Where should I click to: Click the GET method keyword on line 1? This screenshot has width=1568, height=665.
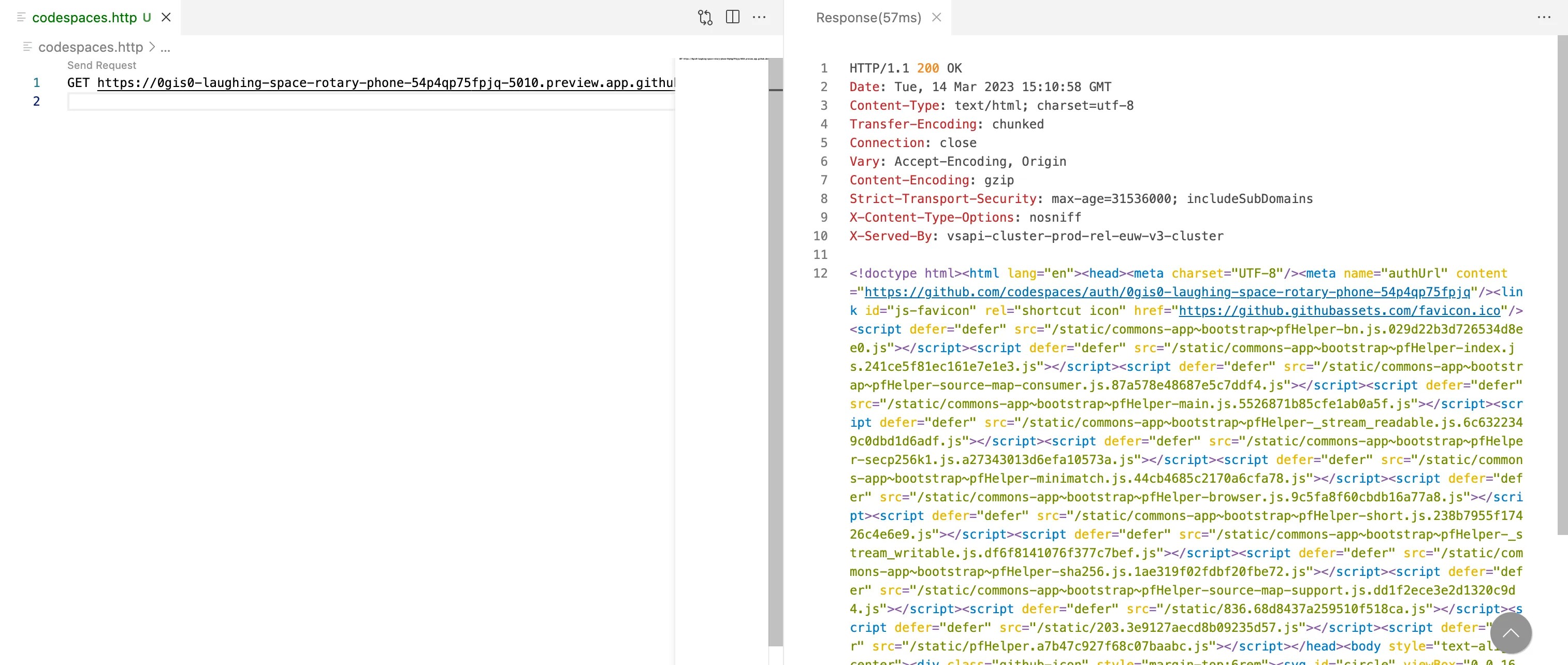click(x=79, y=83)
